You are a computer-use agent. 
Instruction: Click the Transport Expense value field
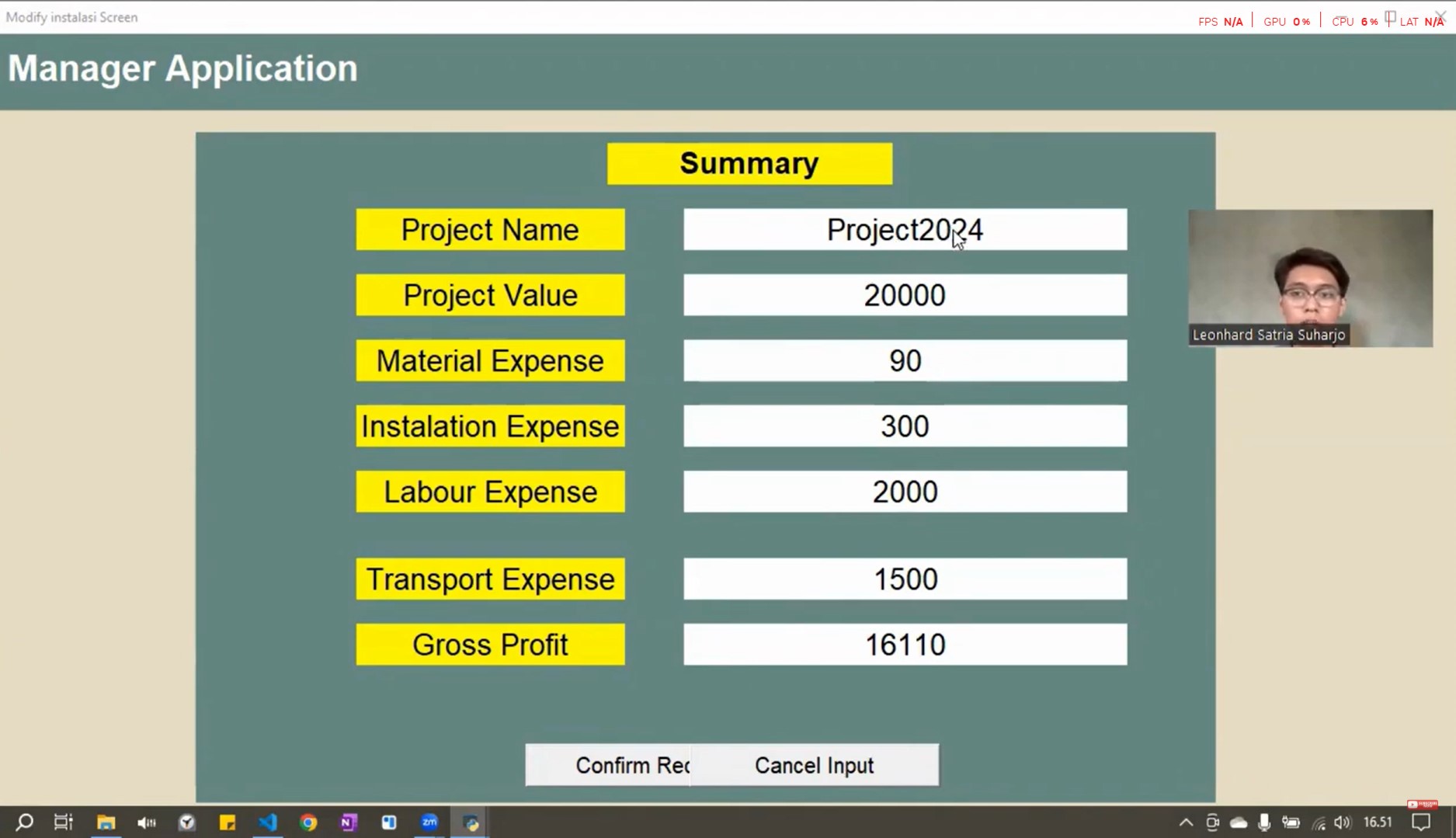pyautogui.click(x=905, y=579)
